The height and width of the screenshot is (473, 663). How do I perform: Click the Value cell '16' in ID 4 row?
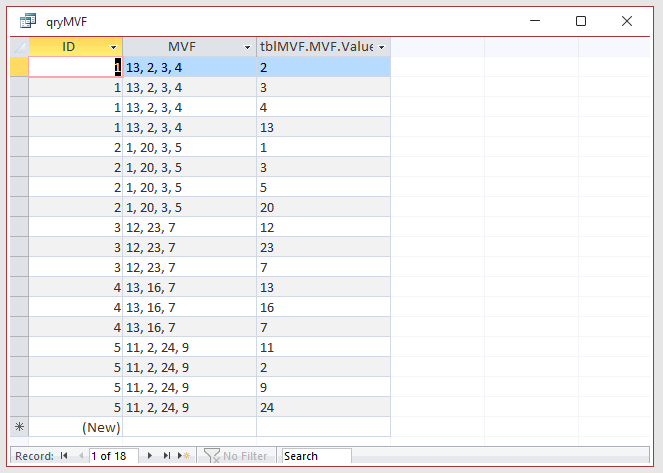(323, 307)
